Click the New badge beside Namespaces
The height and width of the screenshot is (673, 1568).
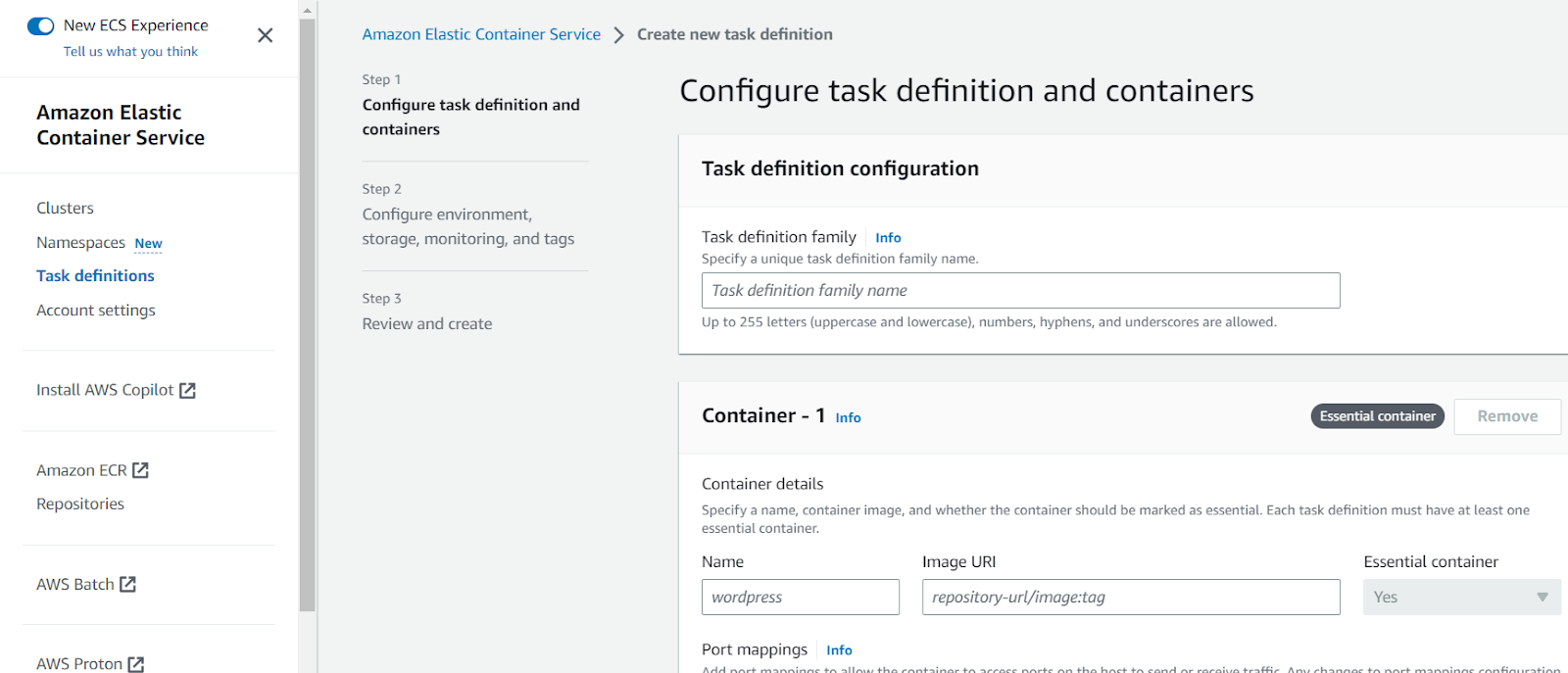(149, 243)
